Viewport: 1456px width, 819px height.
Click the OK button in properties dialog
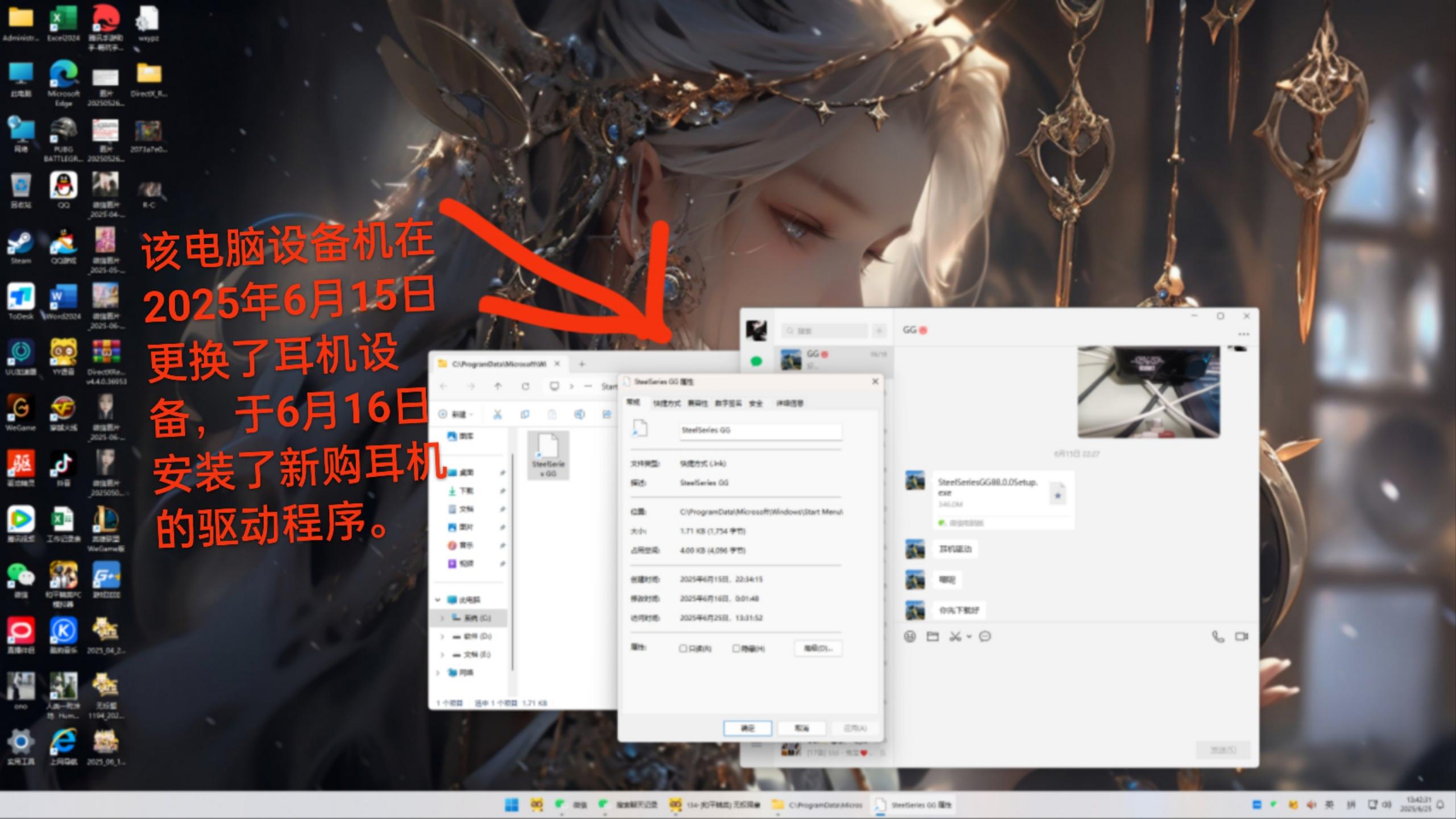point(748,728)
